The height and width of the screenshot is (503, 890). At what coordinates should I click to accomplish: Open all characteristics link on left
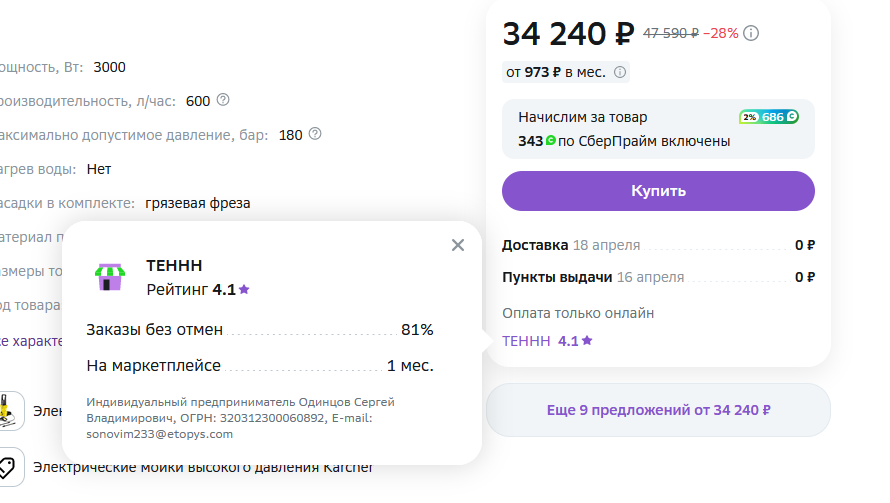[31, 341]
